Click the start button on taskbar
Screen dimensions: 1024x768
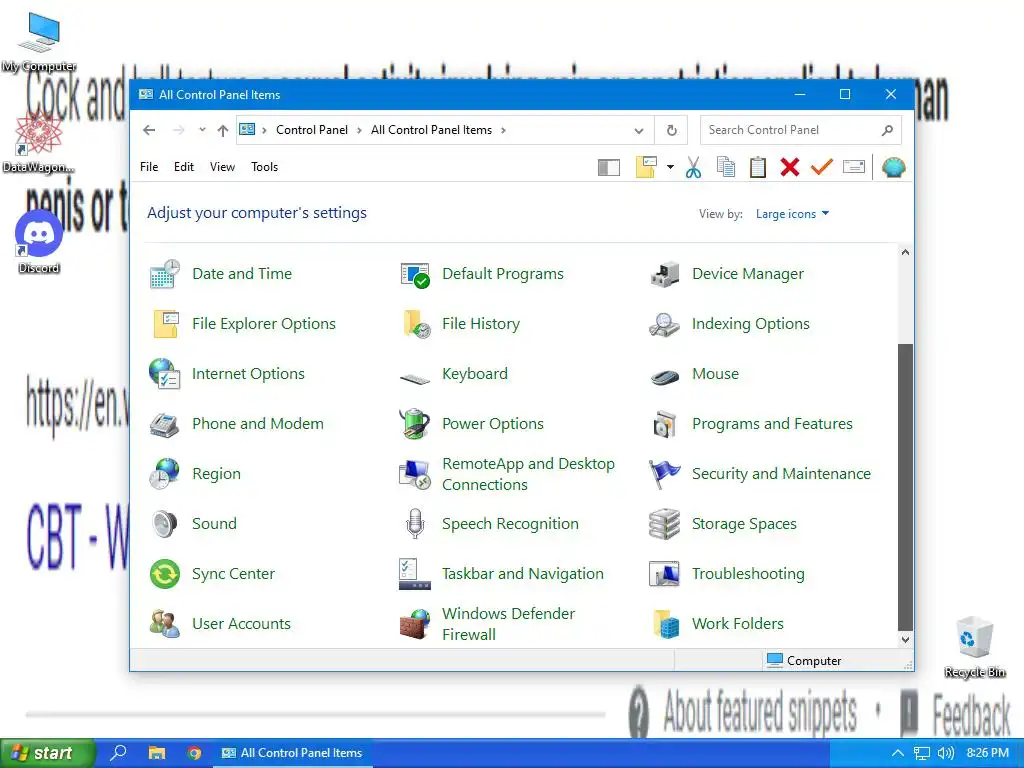pyautogui.click(x=48, y=753)
